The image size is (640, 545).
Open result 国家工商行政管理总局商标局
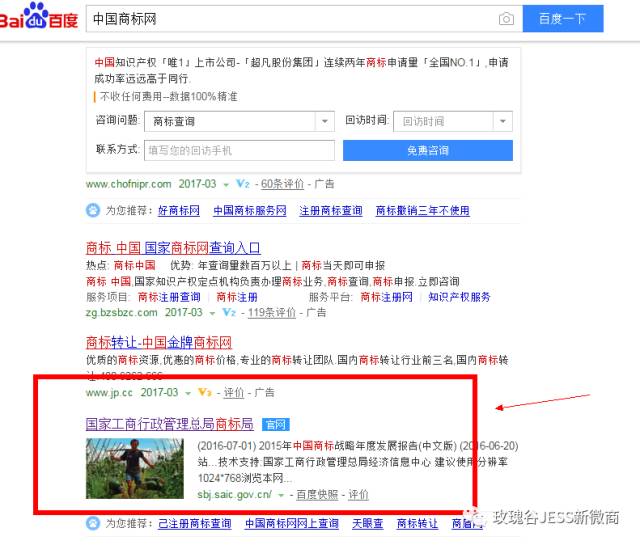click(x=169, y=424)
